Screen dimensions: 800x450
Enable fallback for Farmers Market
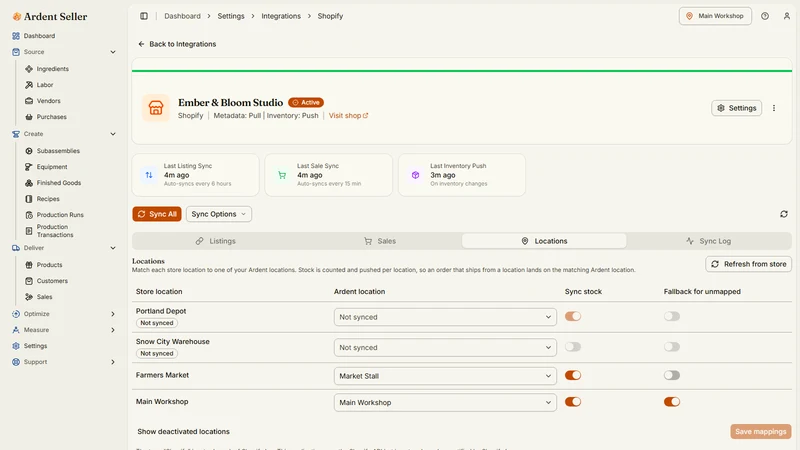[671, 376]
